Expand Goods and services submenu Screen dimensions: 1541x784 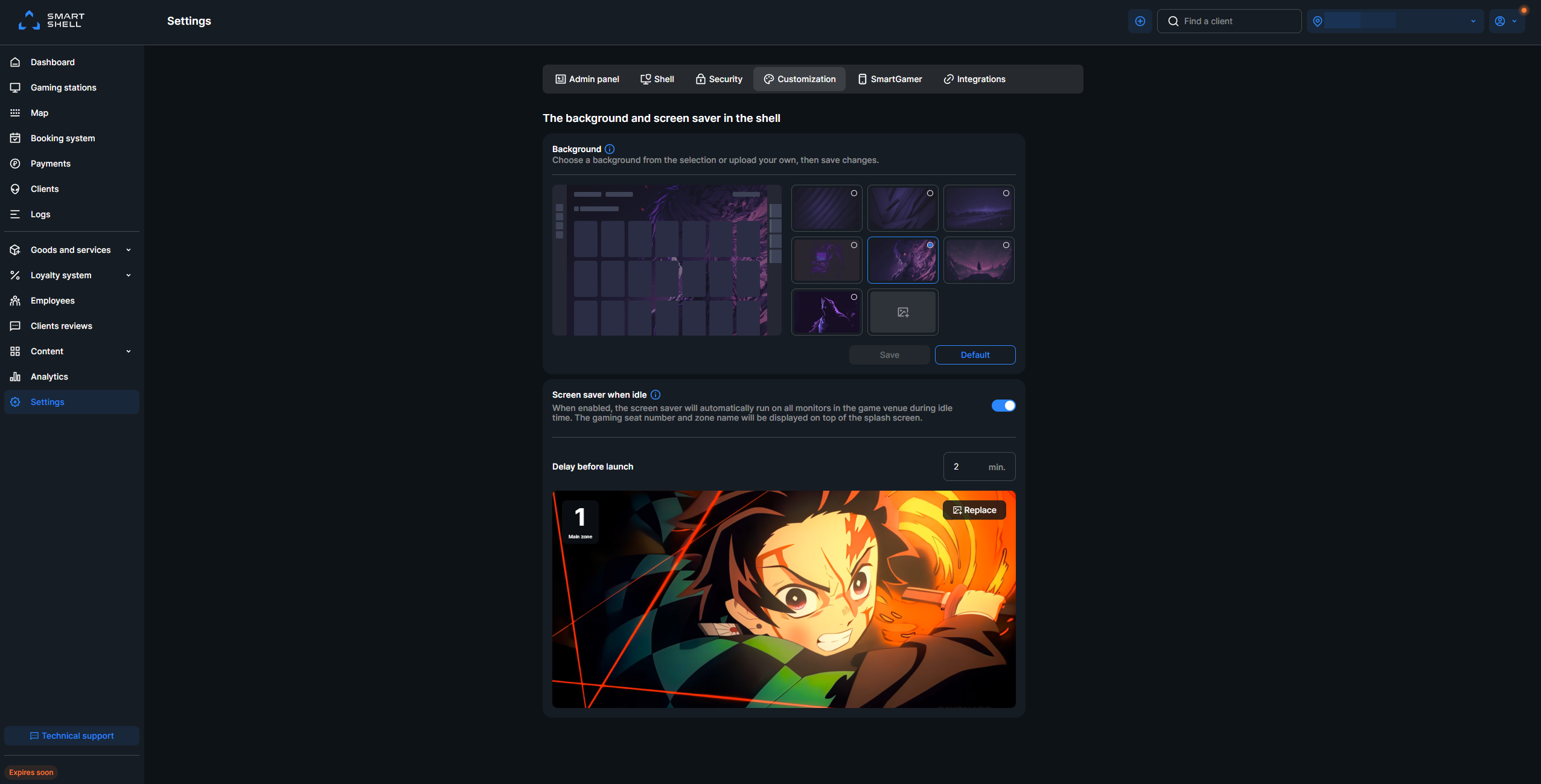point(129,250)
